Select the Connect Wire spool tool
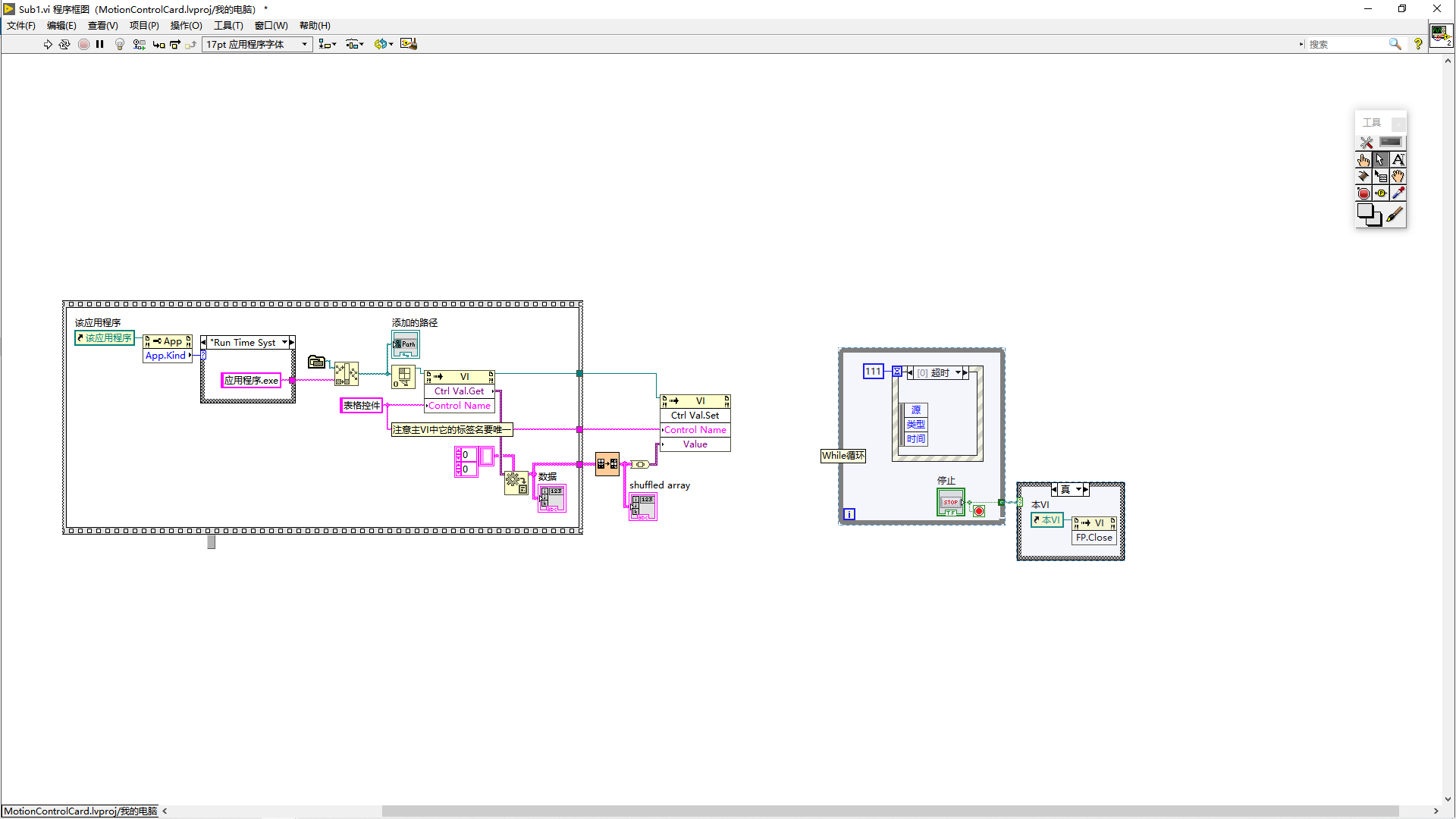Image resolution: width=1456 pixels, height=819 pixels. tap(1363, 176)
